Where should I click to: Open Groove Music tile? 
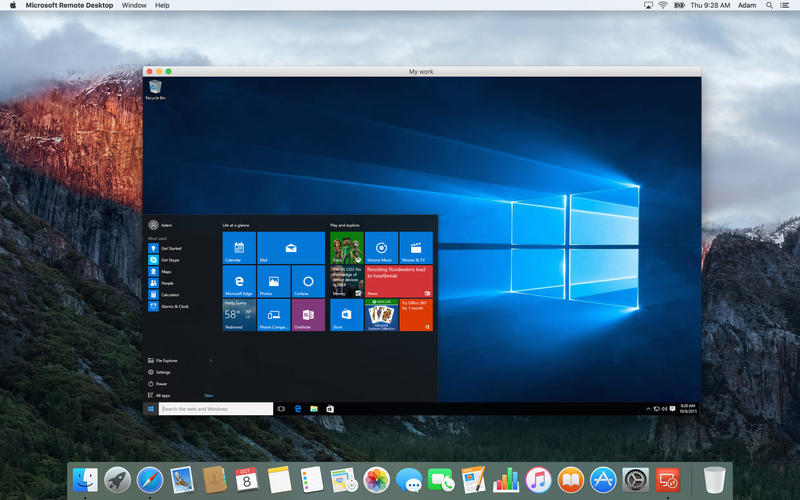pyautogui.click(x=381, y=247)
